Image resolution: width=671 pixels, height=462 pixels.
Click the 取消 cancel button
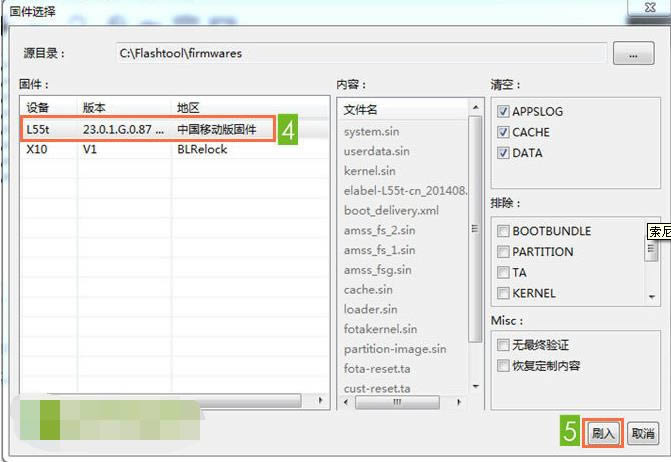click(x=642, y=434)
